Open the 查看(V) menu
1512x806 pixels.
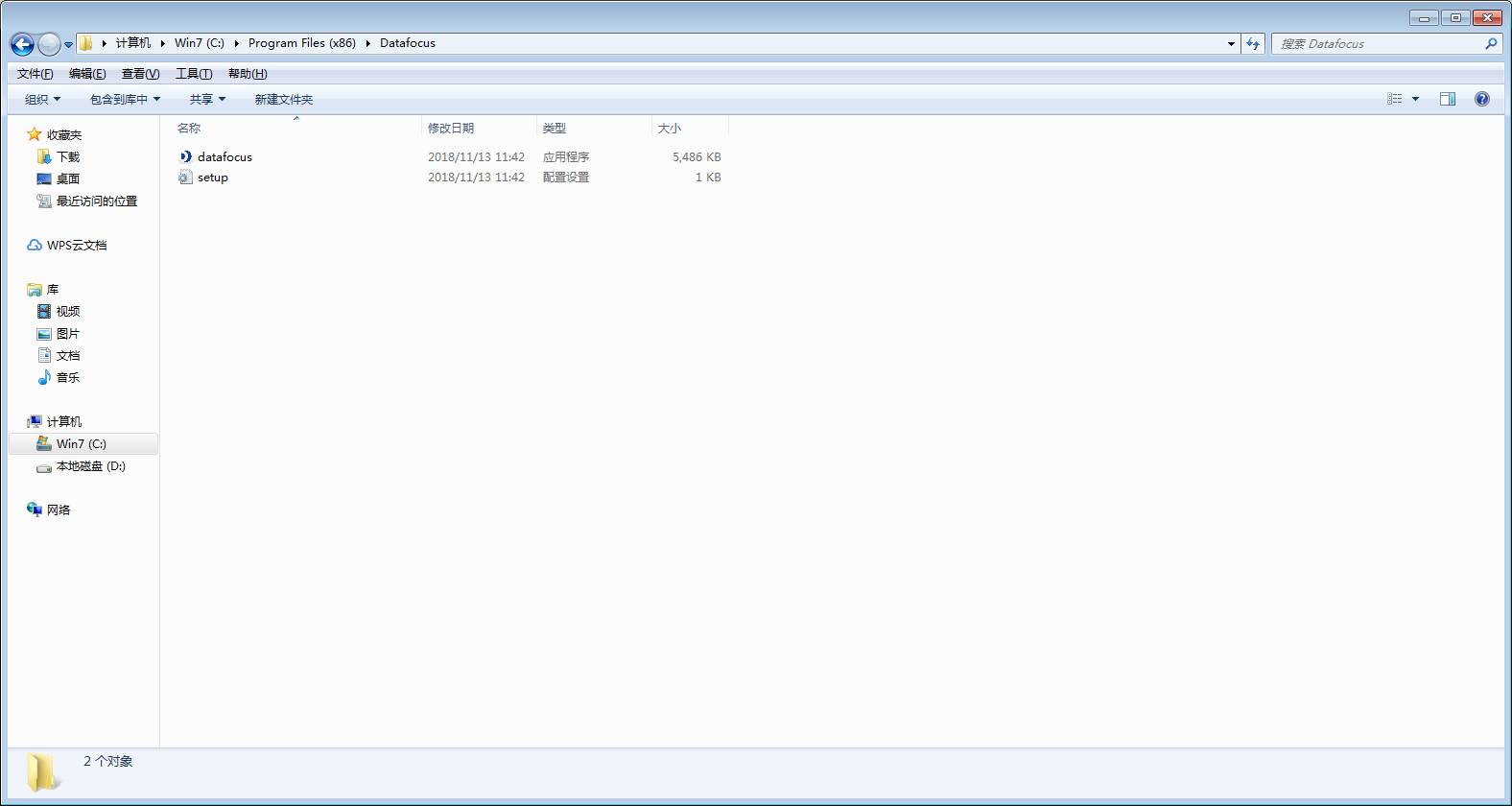(140, 74)
